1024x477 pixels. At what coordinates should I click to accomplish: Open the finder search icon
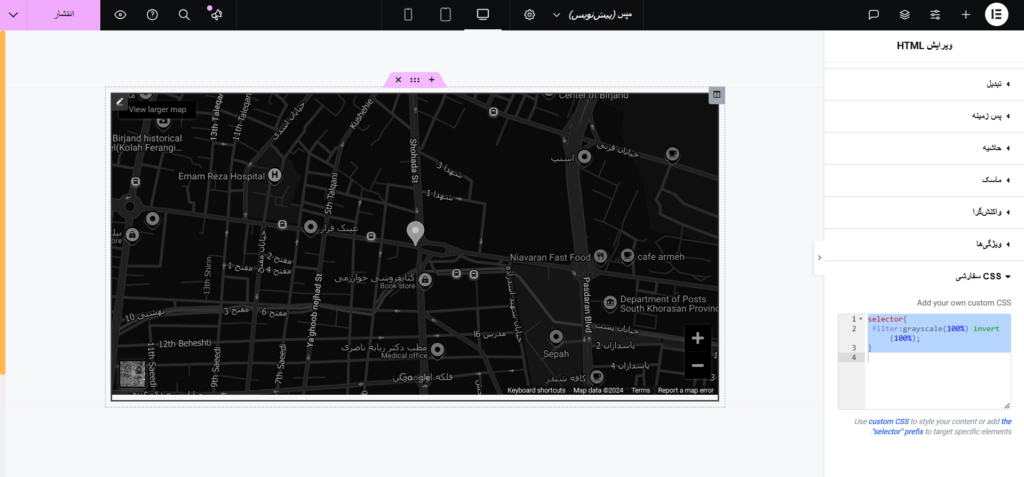(184, 15)
